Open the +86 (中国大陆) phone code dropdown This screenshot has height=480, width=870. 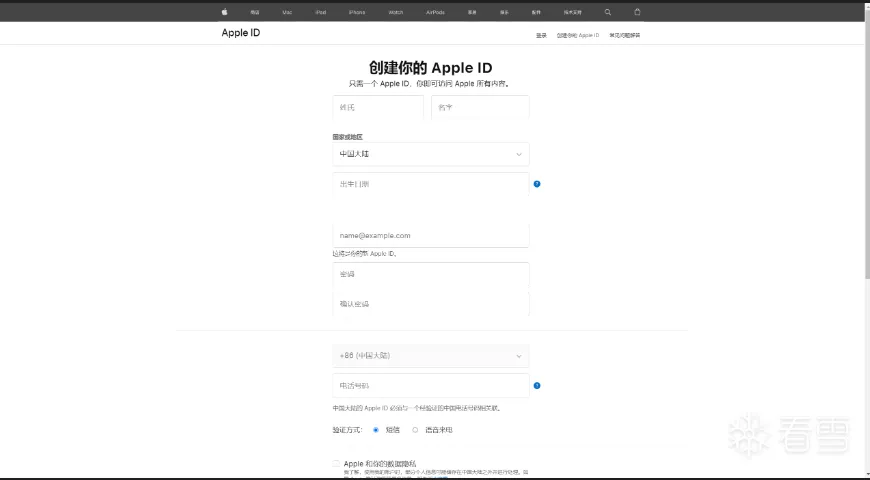click(431, 356)
